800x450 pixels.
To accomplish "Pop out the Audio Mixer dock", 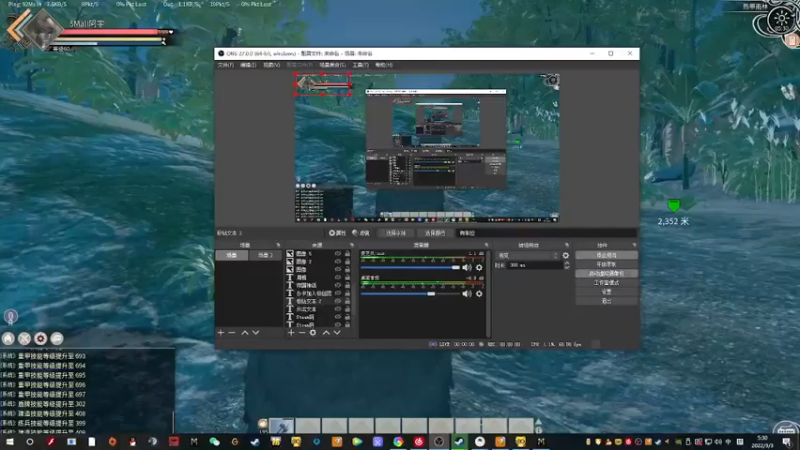I will click(x=486, y=245).
